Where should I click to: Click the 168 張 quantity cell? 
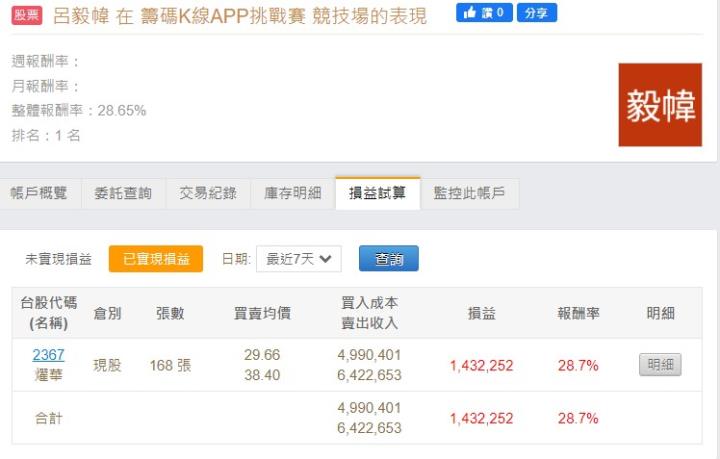point(170,365)
